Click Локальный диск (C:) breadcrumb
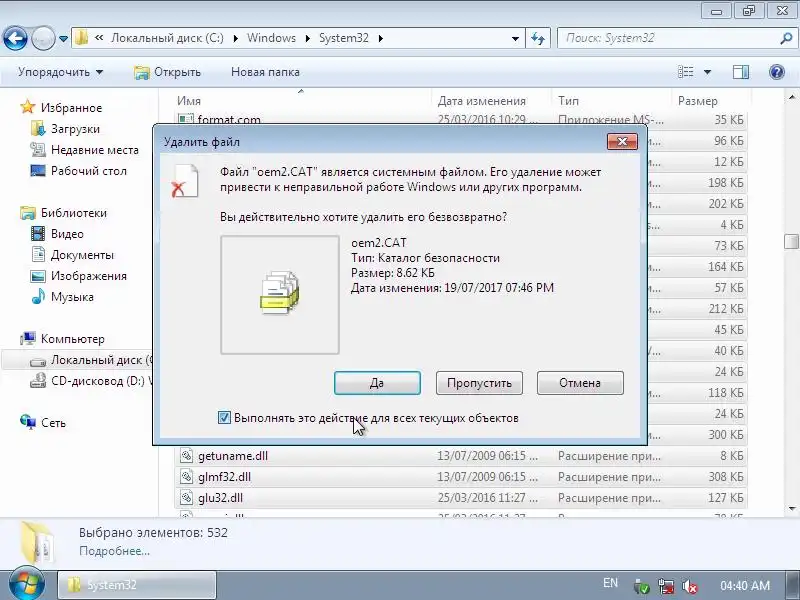 [x=167, y=38]
